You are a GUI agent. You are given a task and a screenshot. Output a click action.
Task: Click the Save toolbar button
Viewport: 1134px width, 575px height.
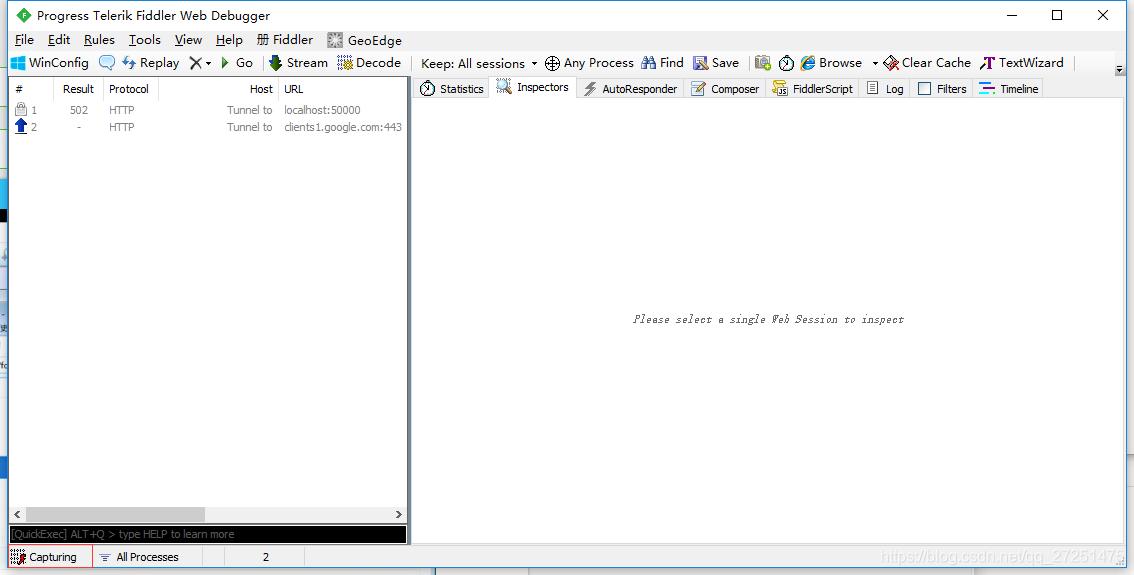pyautogui.click(x=716, y=63)
